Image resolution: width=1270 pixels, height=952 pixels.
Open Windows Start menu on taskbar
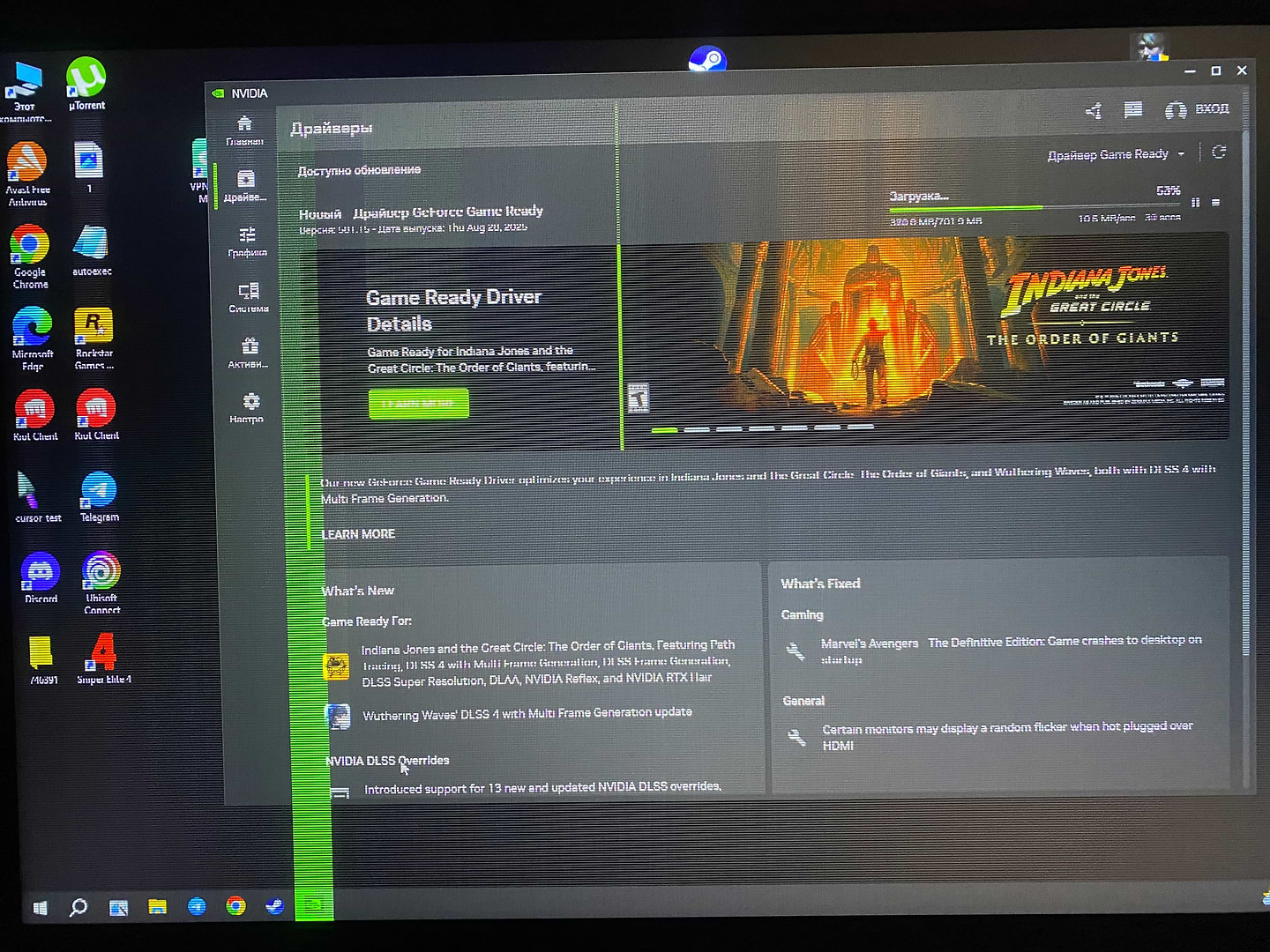coord(40,907)
